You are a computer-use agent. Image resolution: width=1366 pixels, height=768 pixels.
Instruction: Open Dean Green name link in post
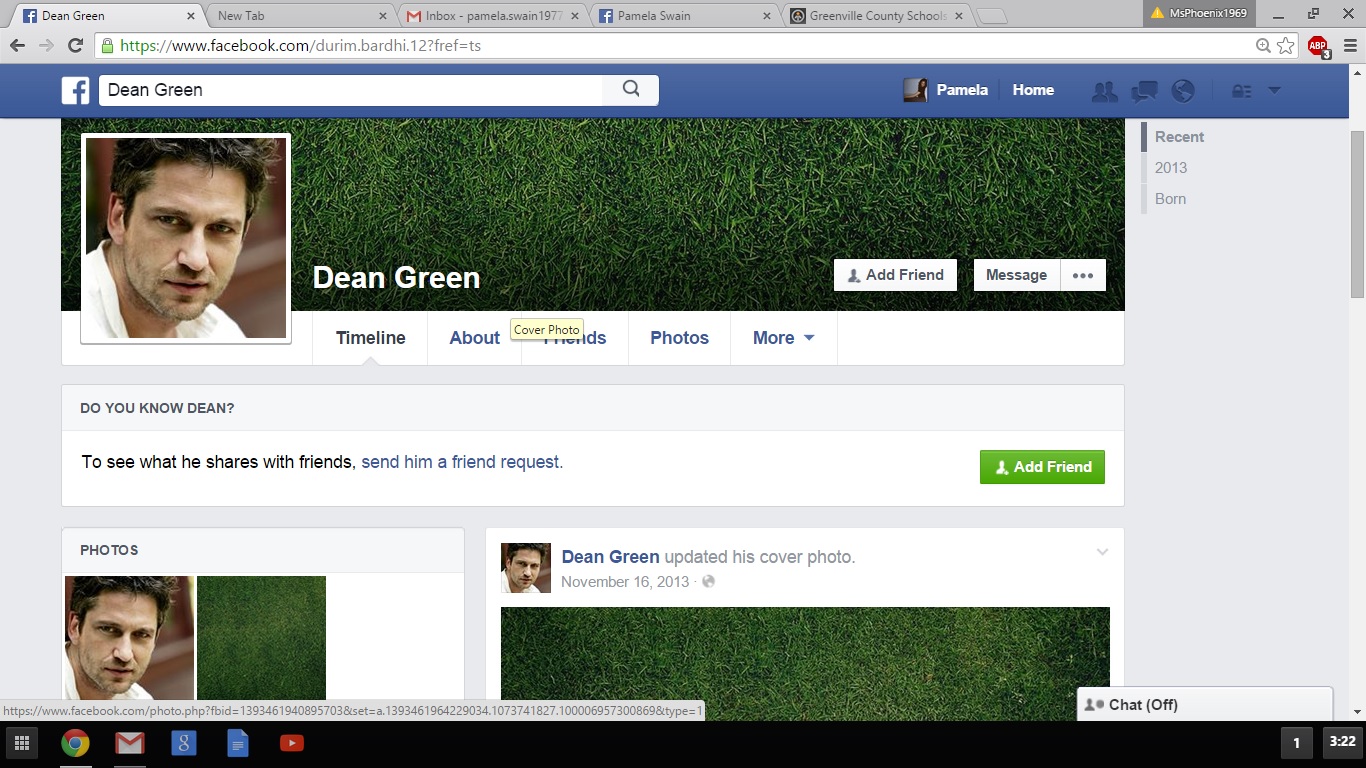[x=611, y=557]
